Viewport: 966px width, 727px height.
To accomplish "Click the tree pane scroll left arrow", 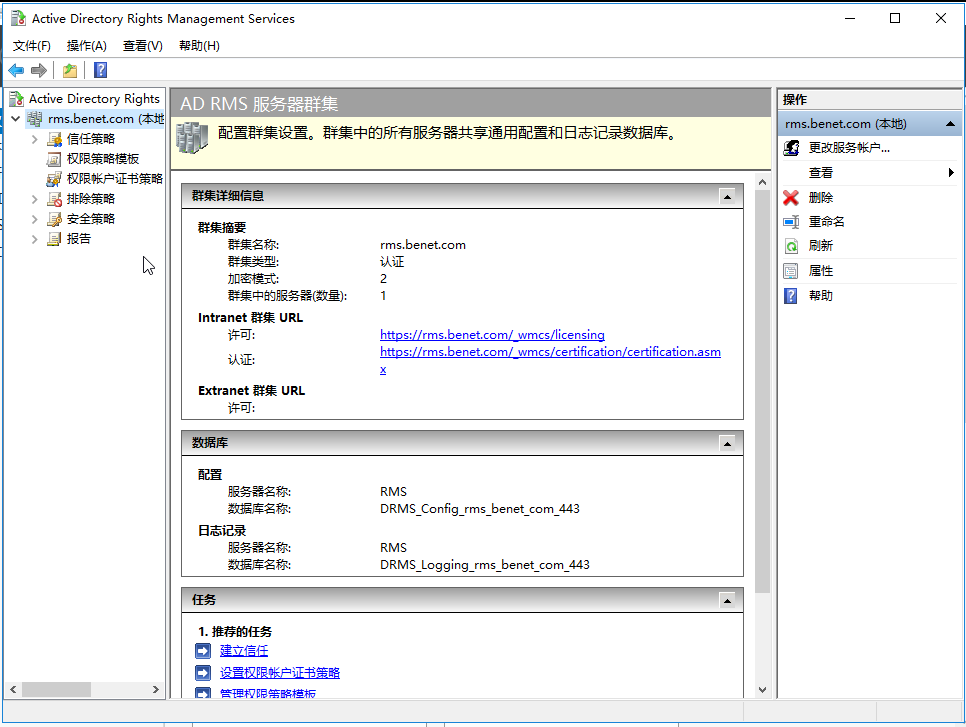I will tap(13, 689).
